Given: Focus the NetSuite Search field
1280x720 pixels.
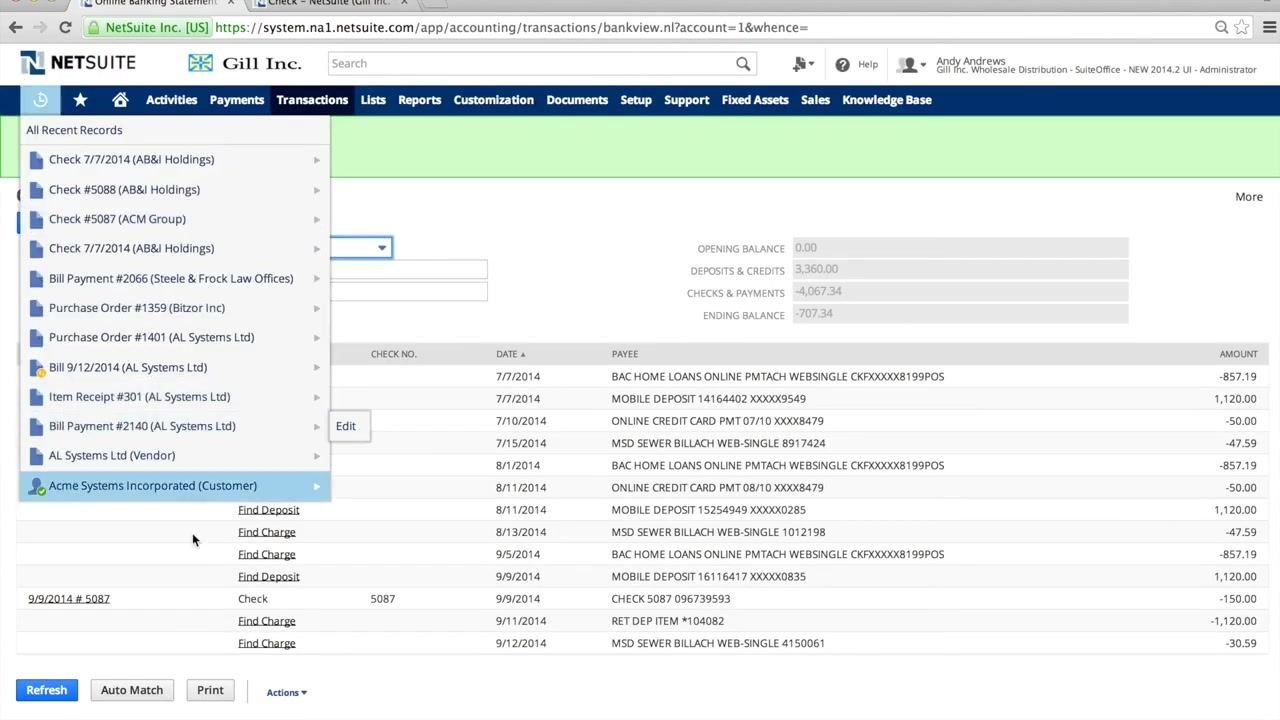Looking at the screenshot, I should 530,64.
